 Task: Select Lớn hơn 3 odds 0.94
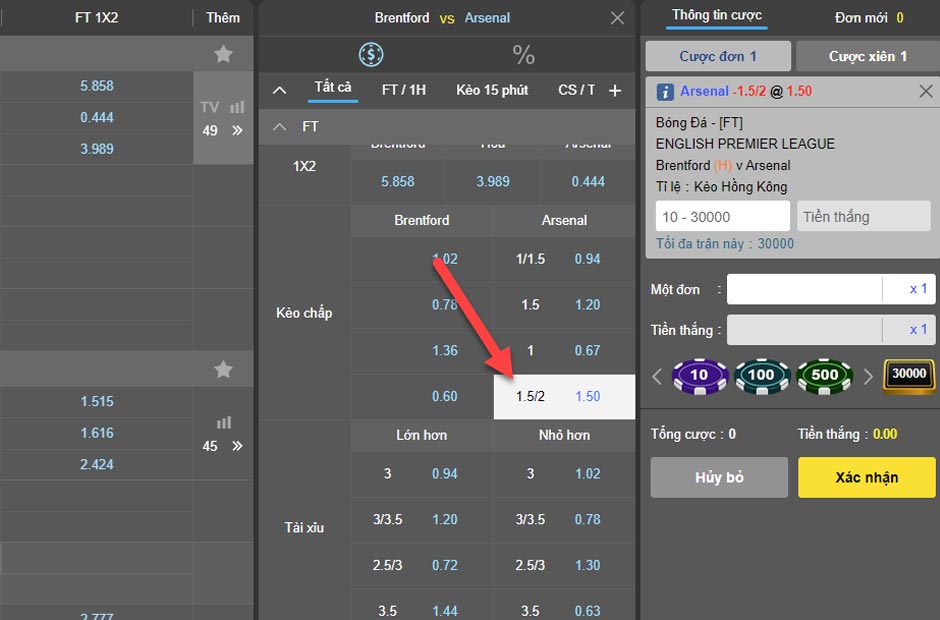(x=421, y=474)
